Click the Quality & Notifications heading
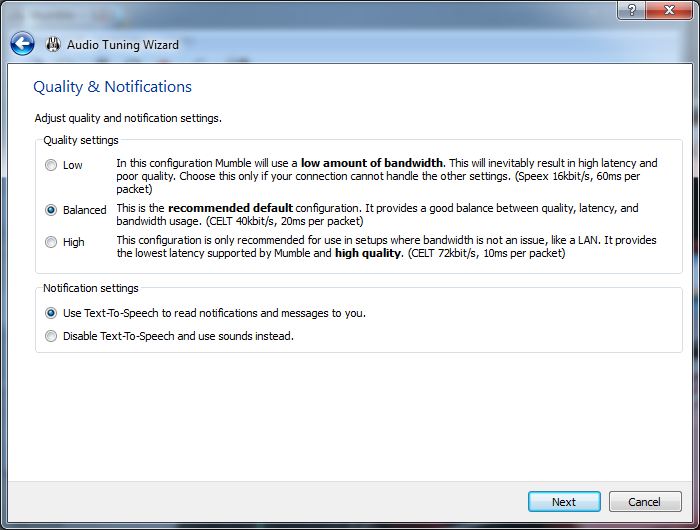The width and height of the screenshot is (700, 530). click(112, 87)
